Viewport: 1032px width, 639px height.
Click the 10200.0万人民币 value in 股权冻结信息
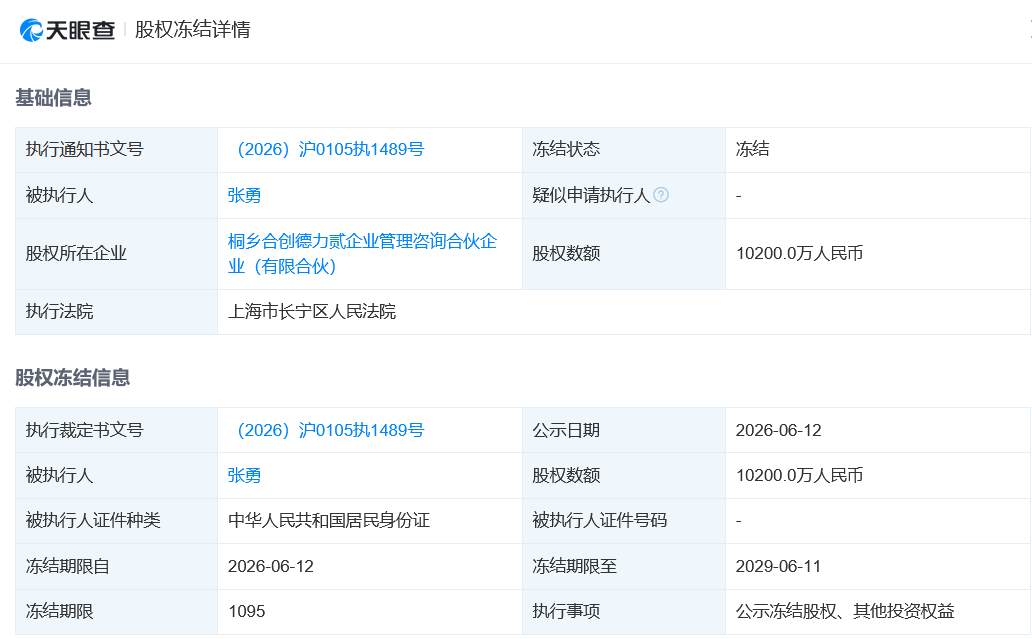coord(799,476)
